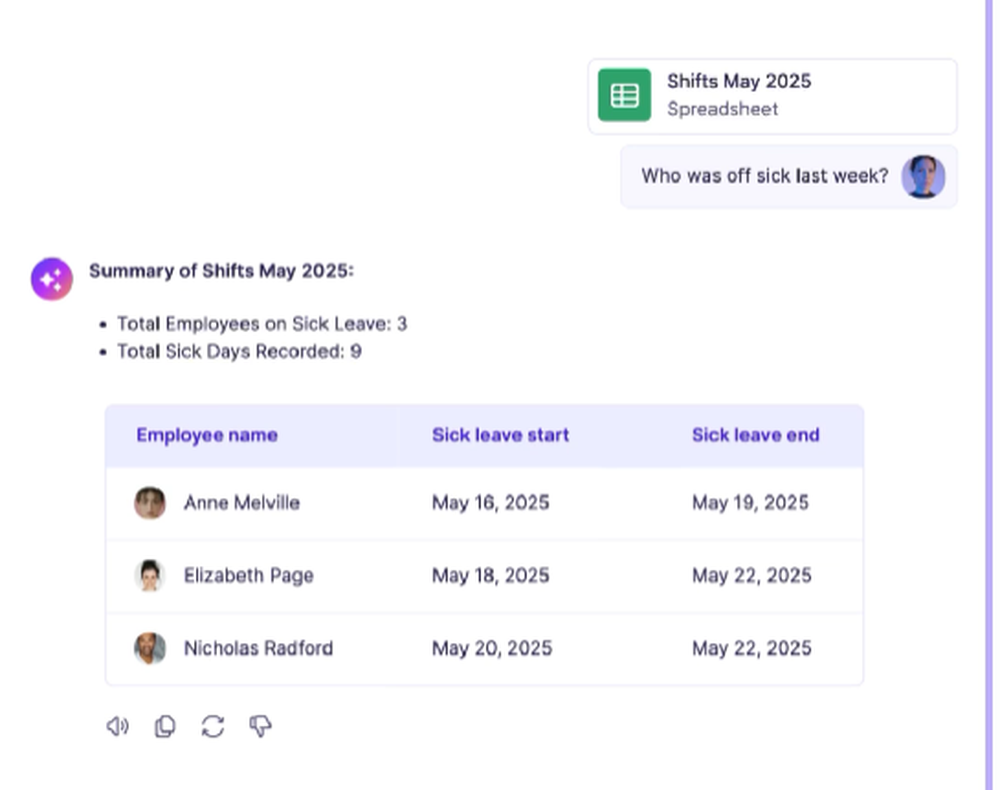Image resolution: width=1000 pixels, height=790 pixels.
Task: Open the Shifts May 2025 attachment card
Action: coord(772,95)
